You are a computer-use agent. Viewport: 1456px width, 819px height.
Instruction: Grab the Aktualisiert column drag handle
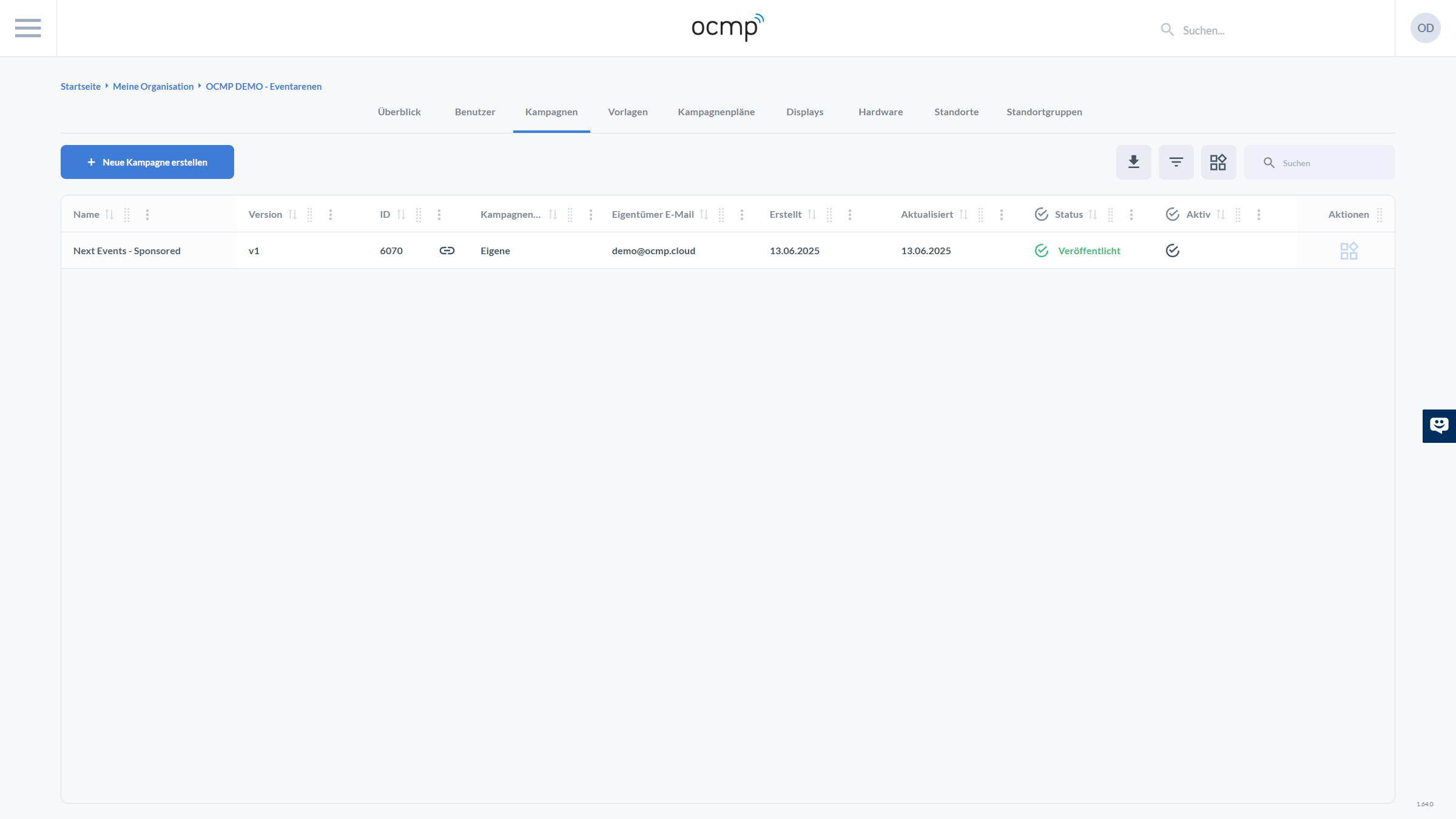pyautogui.click(x=980, y=214)
